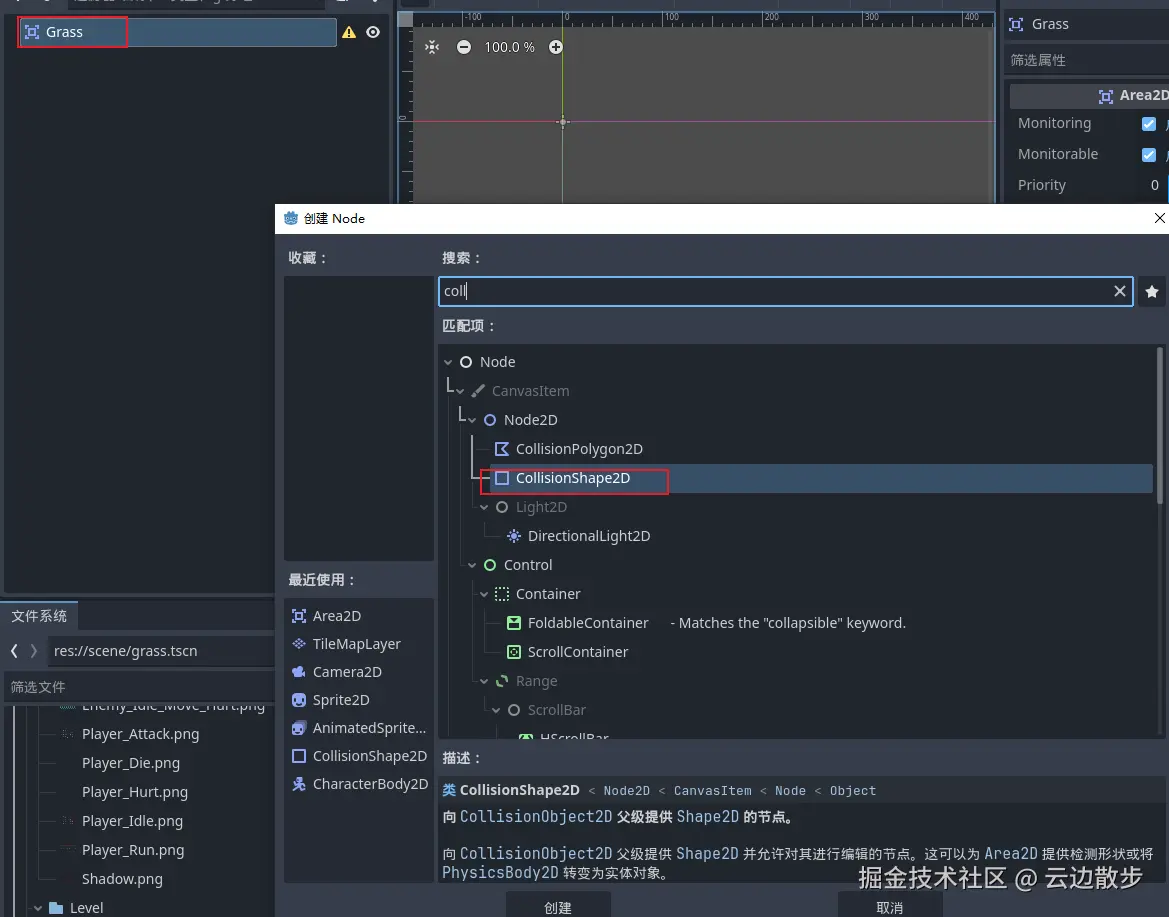
Task: Pick CollisionShape2D from recently used list
Action: (x=359, y=756)
